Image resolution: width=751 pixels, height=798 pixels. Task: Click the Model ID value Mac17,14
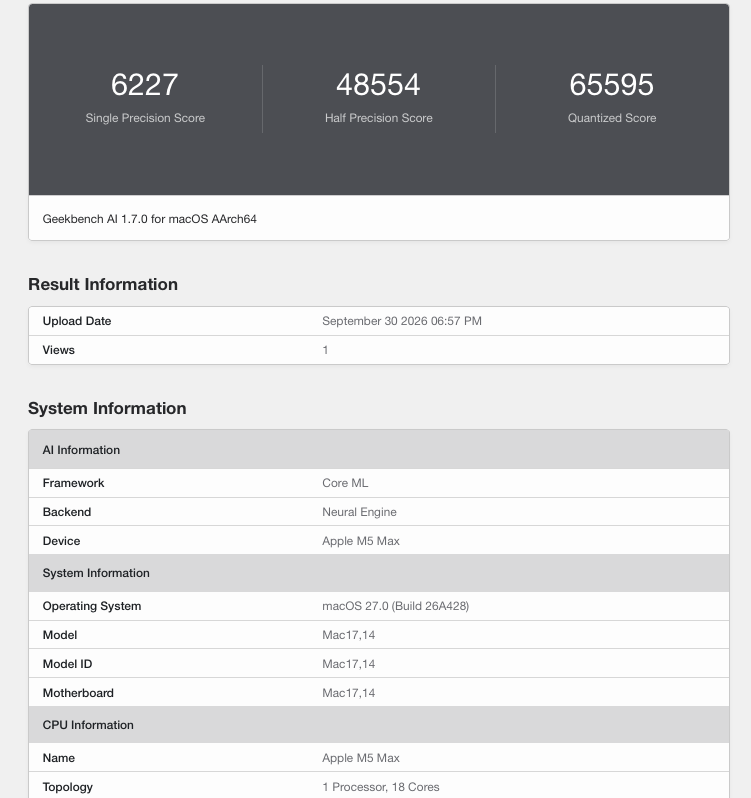(349, 664)
